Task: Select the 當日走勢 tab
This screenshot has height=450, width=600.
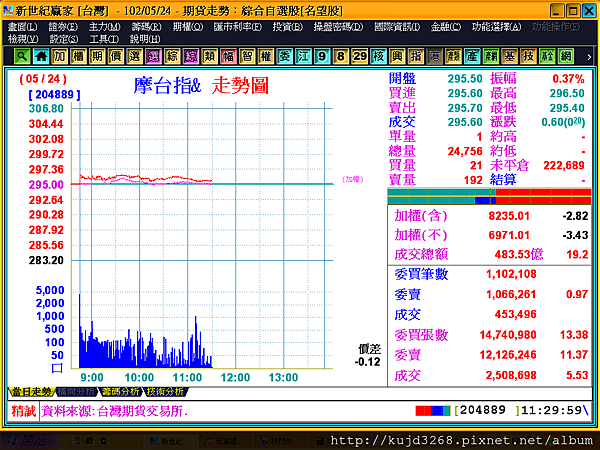Action: pos(31,392)
